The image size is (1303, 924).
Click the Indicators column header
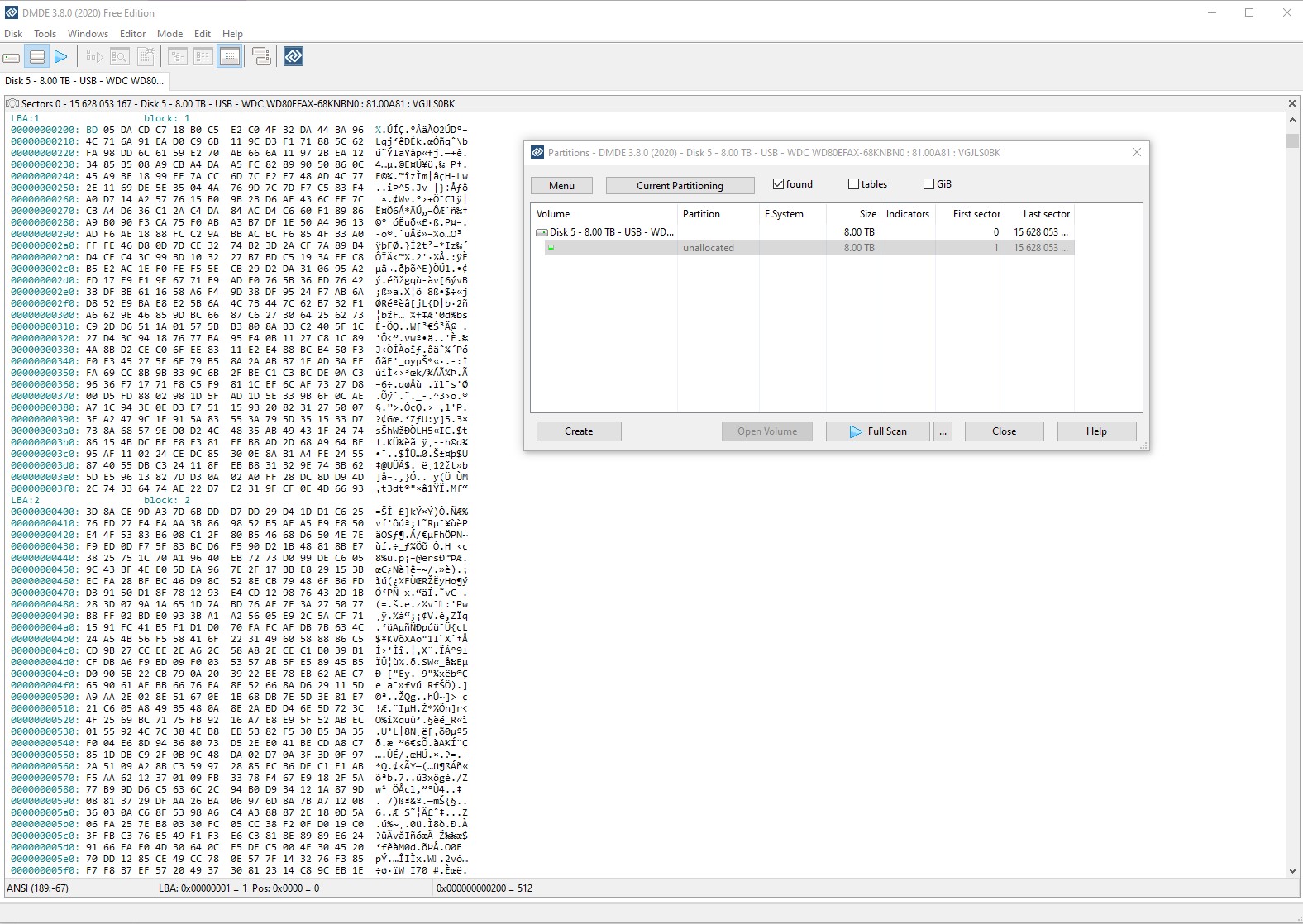[908, 214]
